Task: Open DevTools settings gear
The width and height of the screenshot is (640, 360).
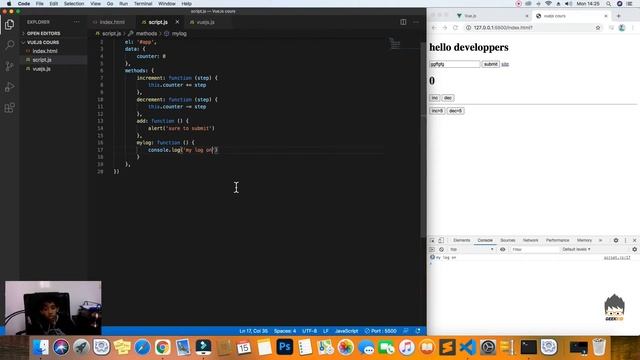Action: pos(616,240)
